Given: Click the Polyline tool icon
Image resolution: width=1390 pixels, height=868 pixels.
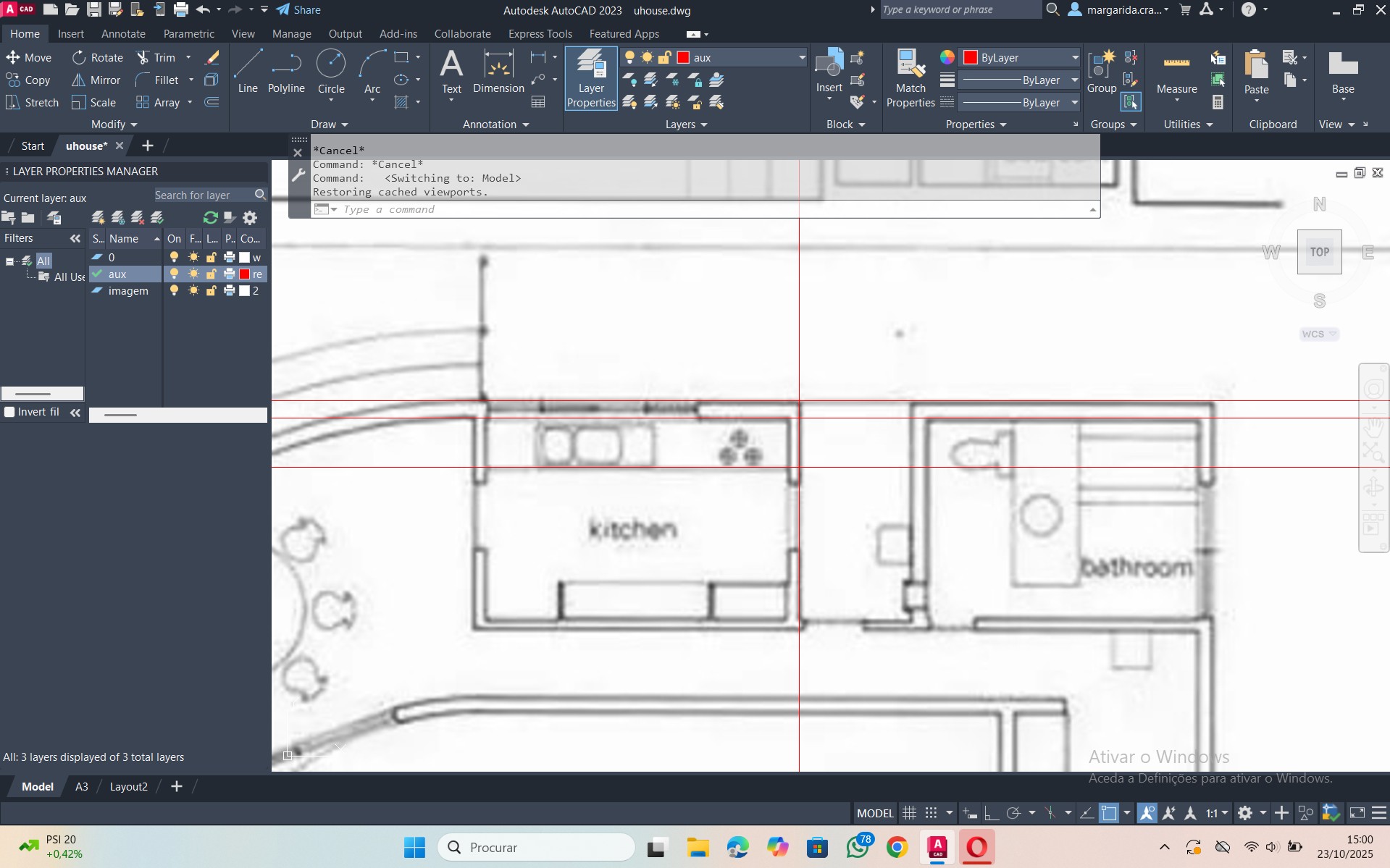Looking at the screenshot, I should pos(286,71).
